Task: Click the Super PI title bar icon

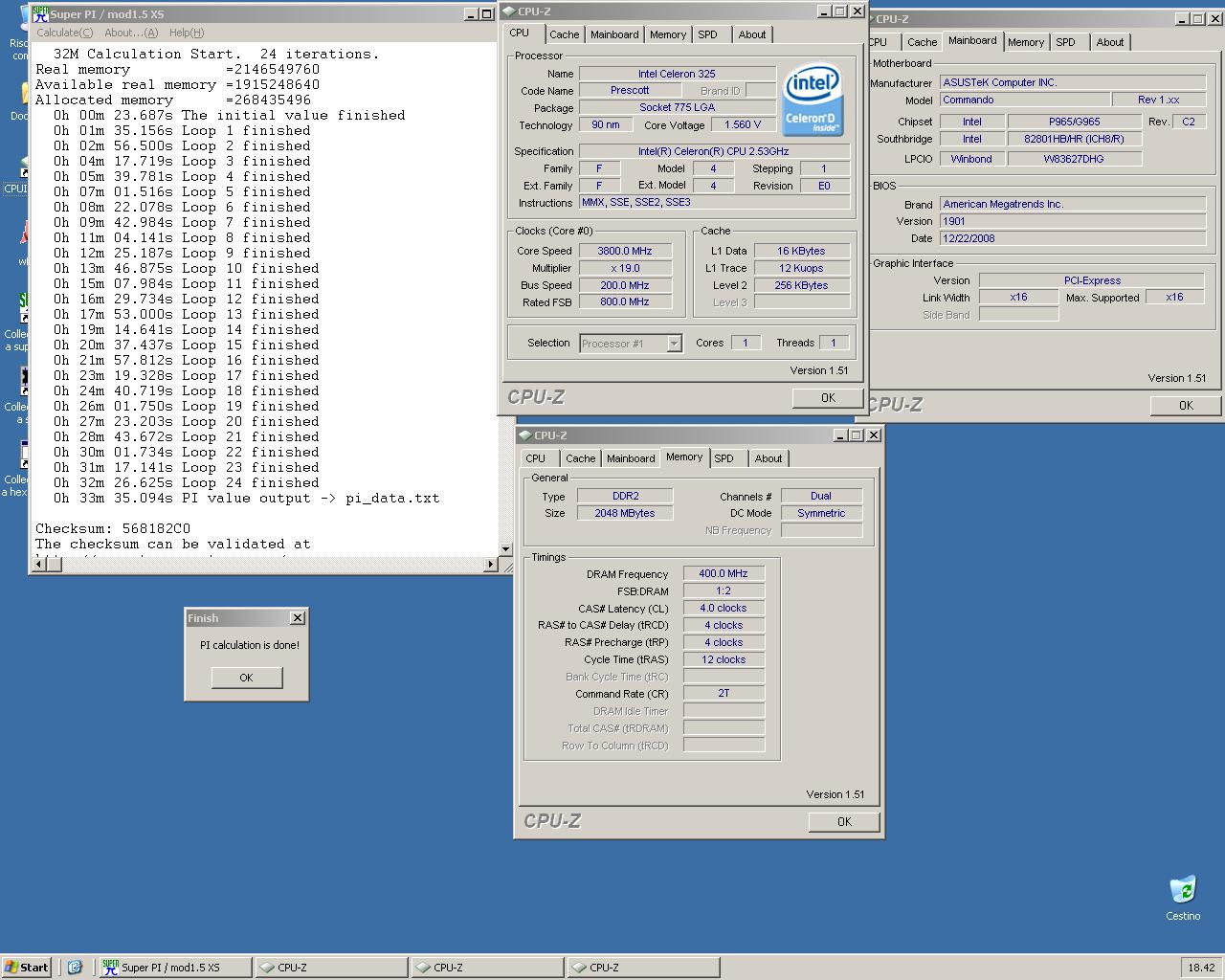Action: tap(41, 14)
